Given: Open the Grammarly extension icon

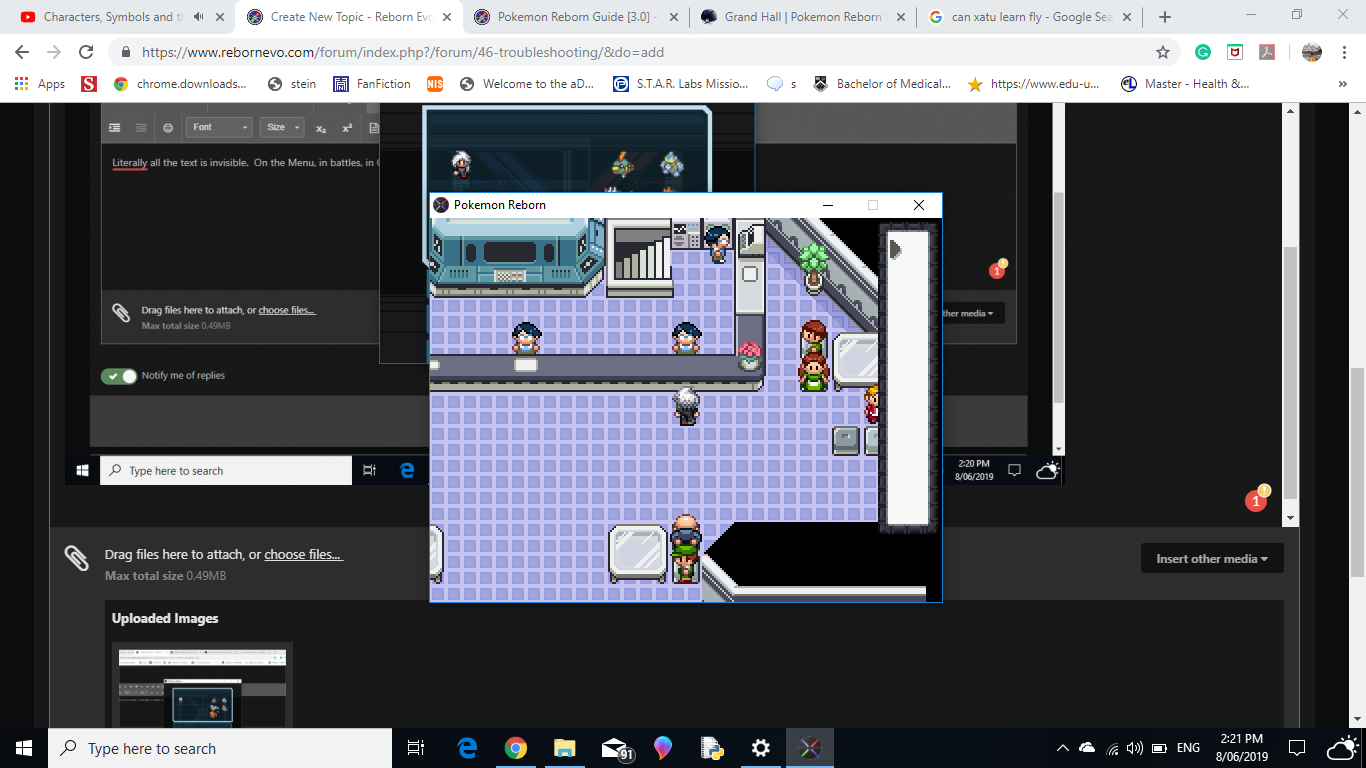Looking at the screenshot, I should (1203, 52).
